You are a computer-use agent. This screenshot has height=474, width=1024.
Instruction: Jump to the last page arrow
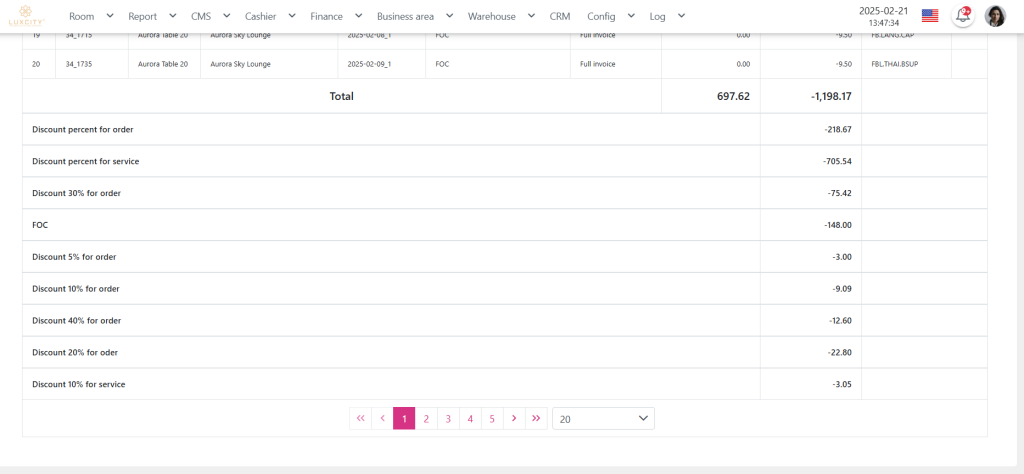537,419
